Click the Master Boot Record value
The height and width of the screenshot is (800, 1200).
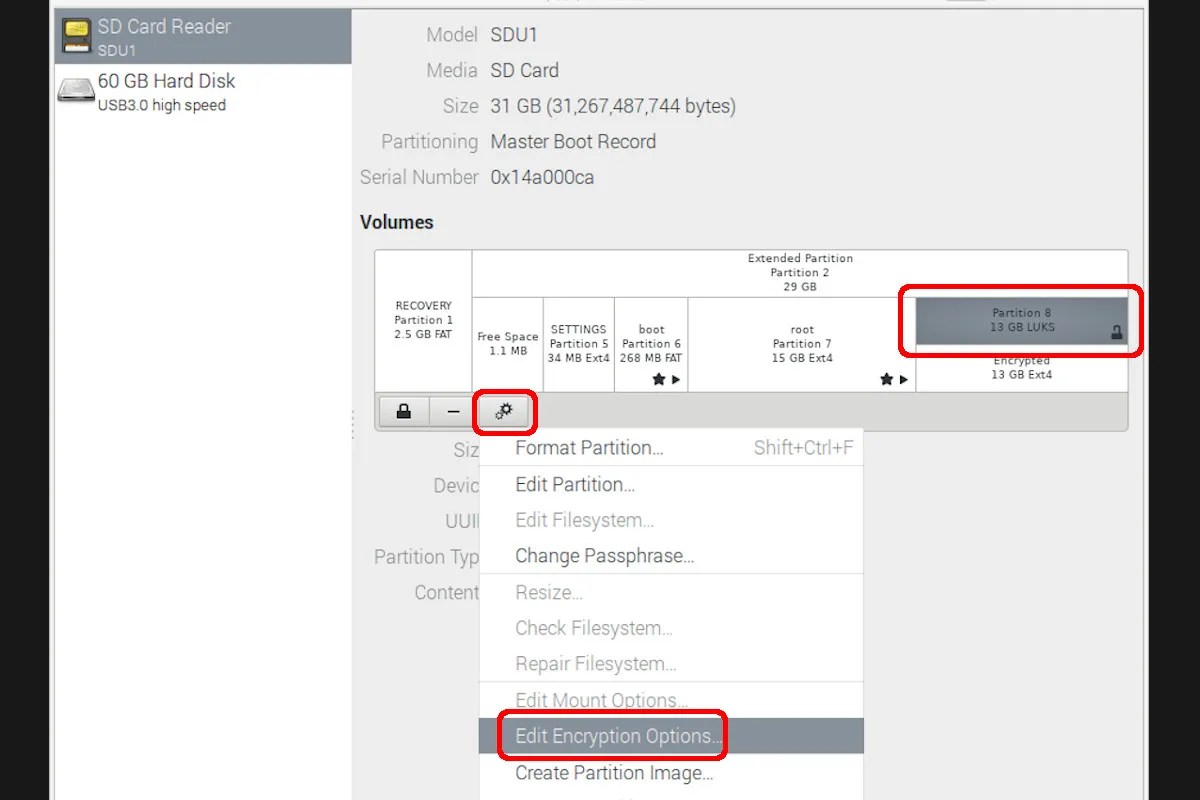[x=573, y=141]
